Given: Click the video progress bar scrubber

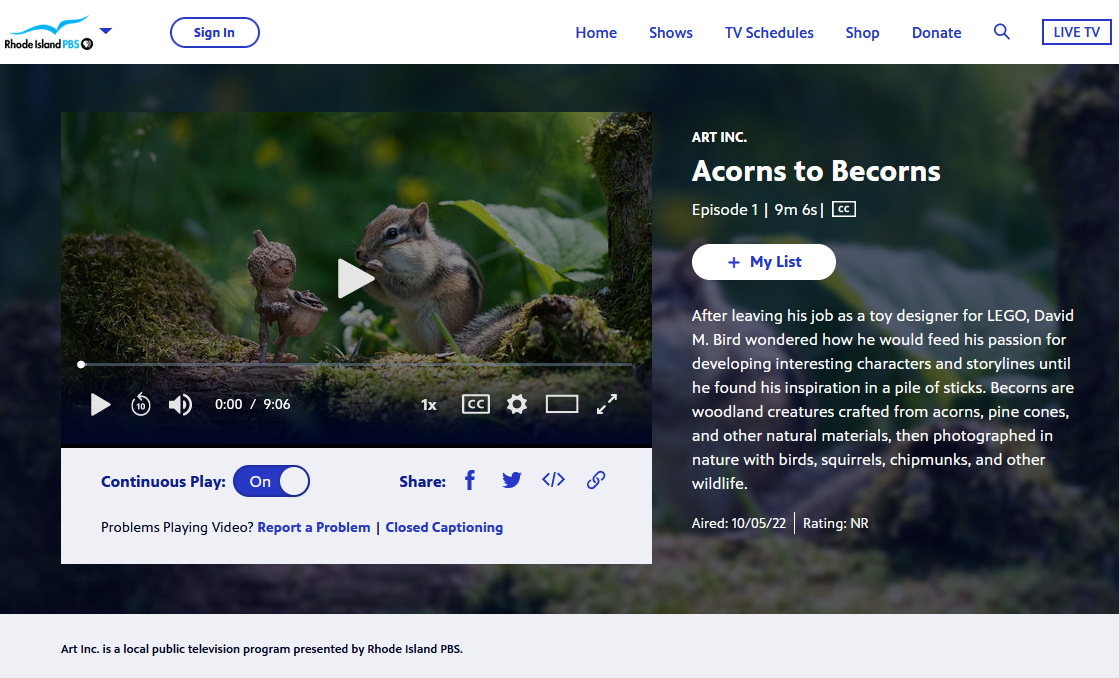Looking at the screenshot, I should coord(81,365).
